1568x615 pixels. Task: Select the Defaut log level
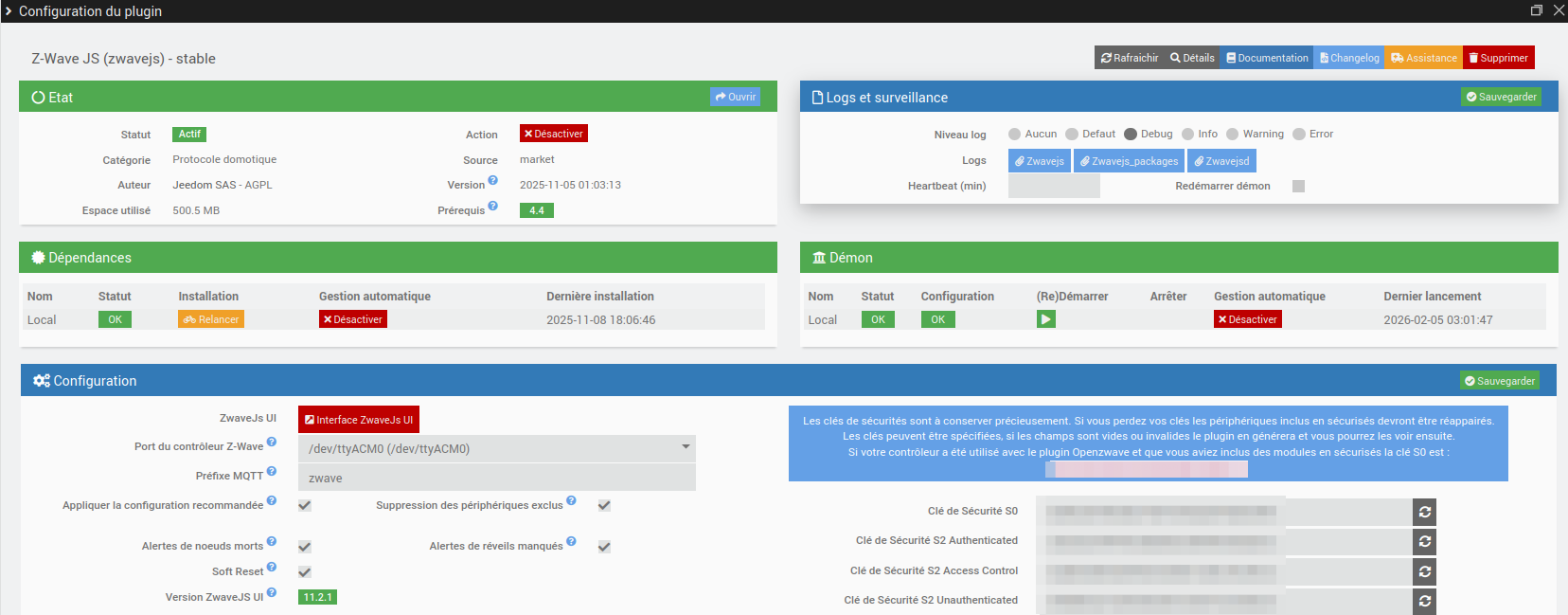[1072, 135]
